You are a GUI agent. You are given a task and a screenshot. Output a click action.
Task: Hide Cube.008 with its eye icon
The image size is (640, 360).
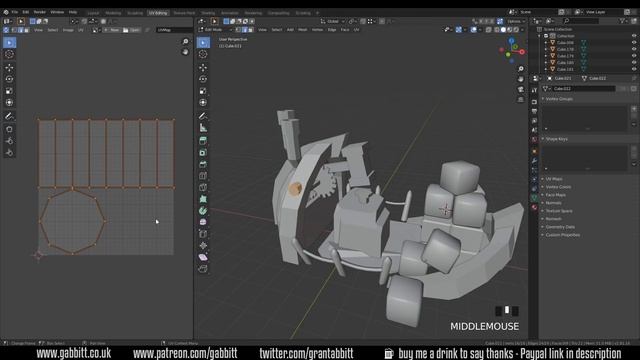(x=634, y=42)
